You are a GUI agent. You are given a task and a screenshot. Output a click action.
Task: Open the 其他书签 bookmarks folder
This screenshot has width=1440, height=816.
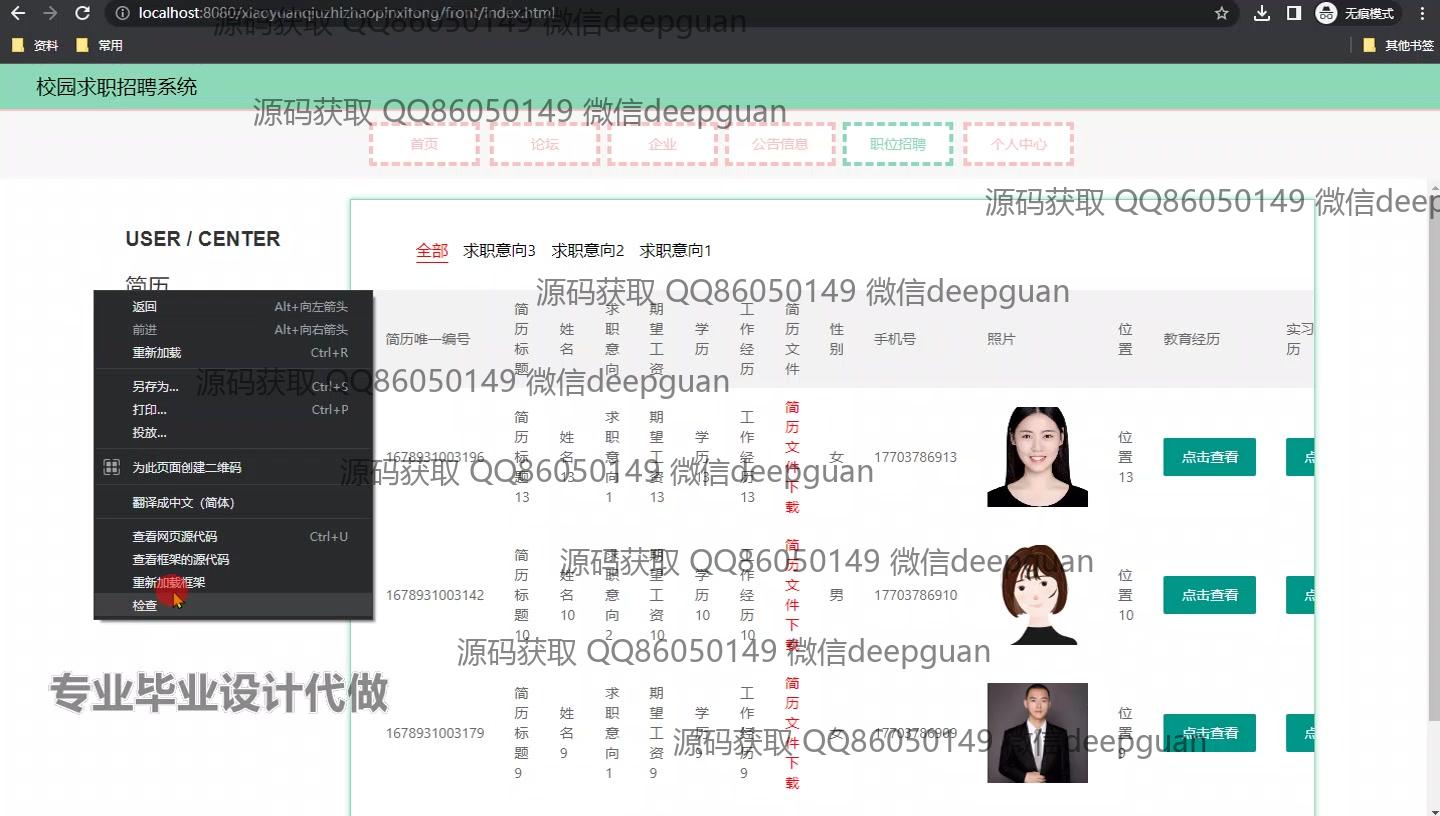pos(1398,45)
